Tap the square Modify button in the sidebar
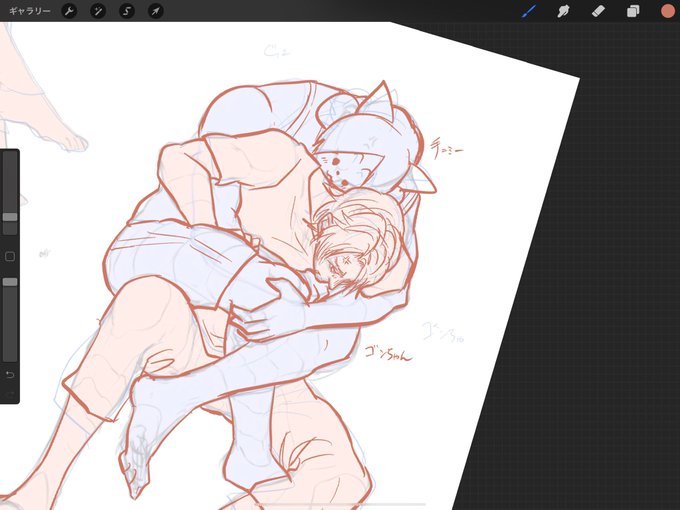 click(x=10, y=256)
